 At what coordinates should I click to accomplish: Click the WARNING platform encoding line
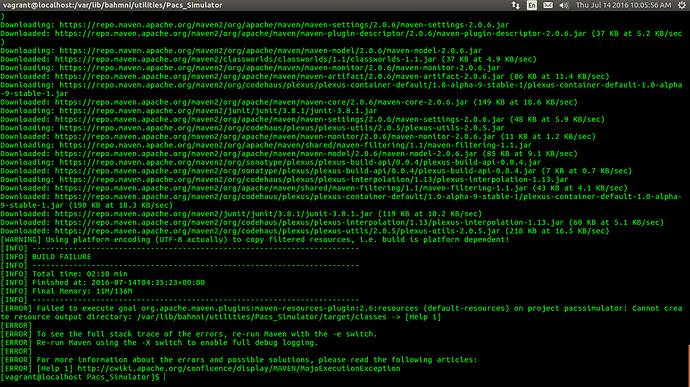[x=255, y=240]
